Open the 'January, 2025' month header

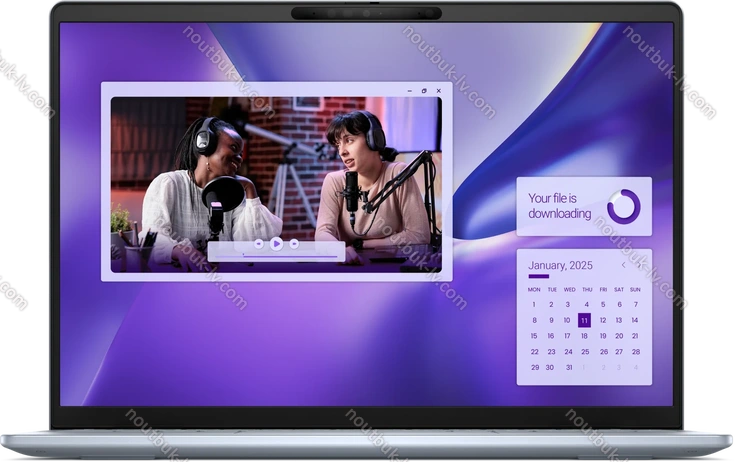click(560, 266)
